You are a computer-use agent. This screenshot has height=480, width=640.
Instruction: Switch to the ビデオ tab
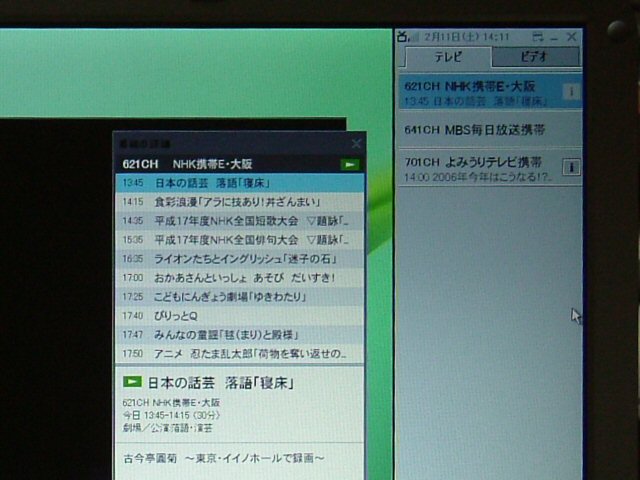point(534,58)
